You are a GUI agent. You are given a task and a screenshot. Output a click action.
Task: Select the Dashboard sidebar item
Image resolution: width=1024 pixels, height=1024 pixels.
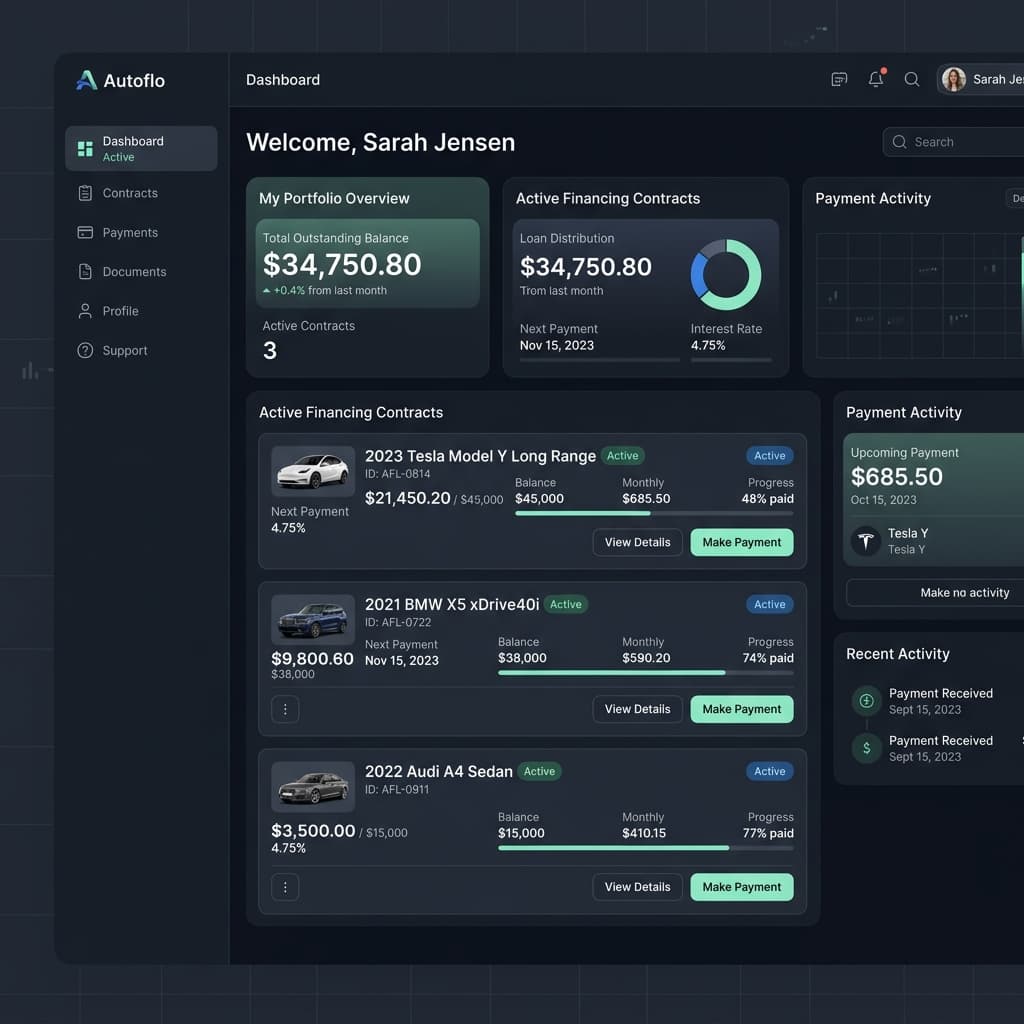141,149
